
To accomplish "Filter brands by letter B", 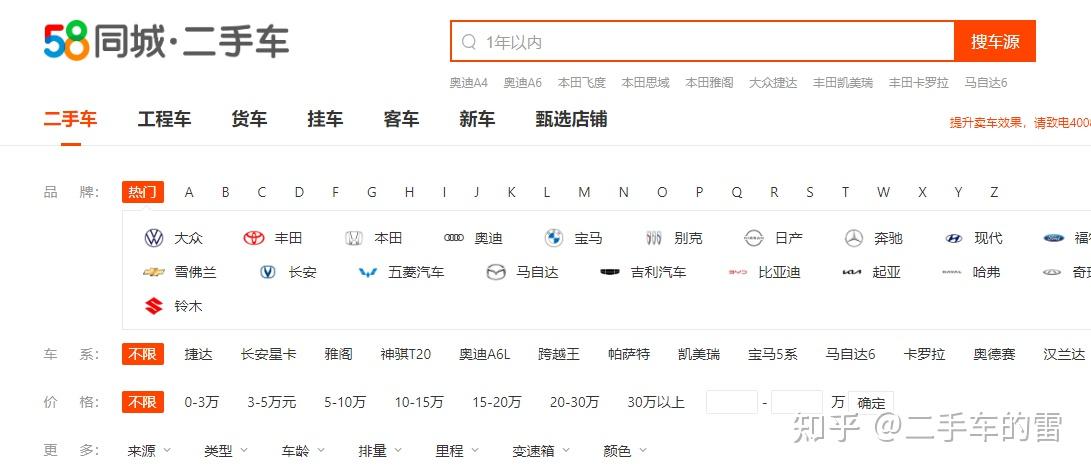I will tap(225, 192).
